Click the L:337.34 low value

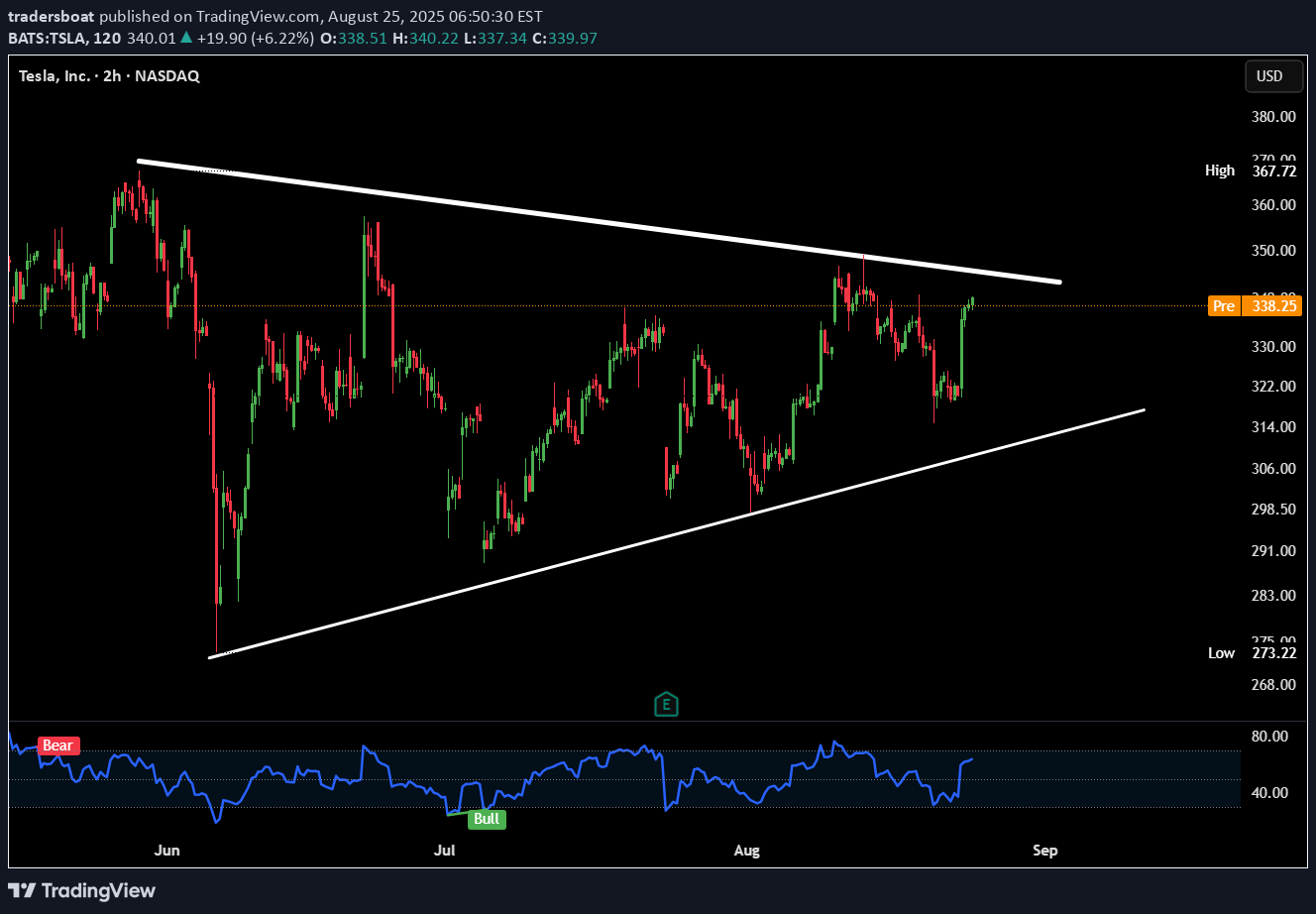[x=494, y=38]
